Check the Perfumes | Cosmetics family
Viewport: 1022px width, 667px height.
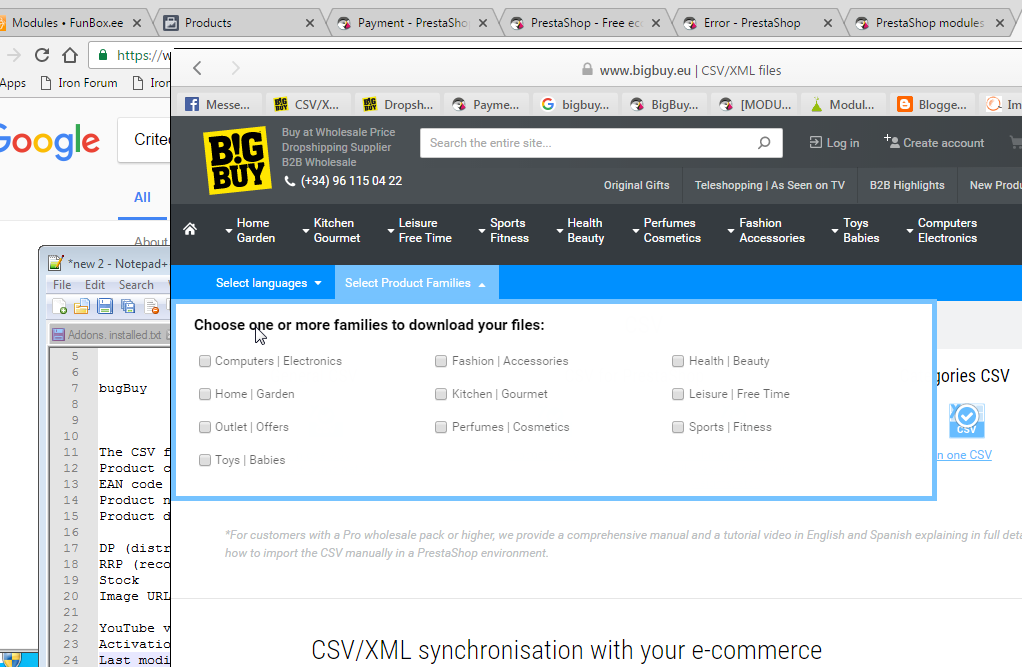(x=441, y=427)
